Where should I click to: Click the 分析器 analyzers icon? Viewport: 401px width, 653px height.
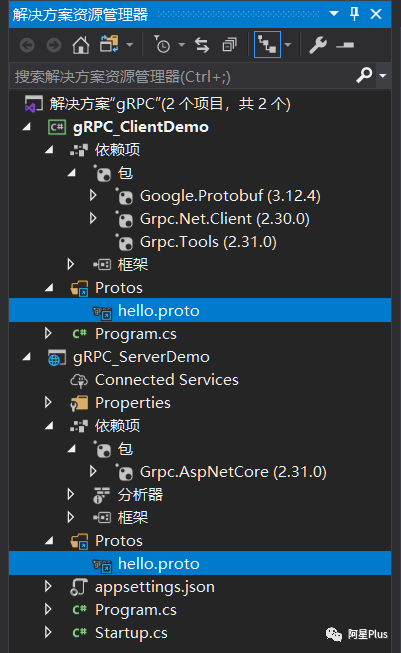(102, 495)
